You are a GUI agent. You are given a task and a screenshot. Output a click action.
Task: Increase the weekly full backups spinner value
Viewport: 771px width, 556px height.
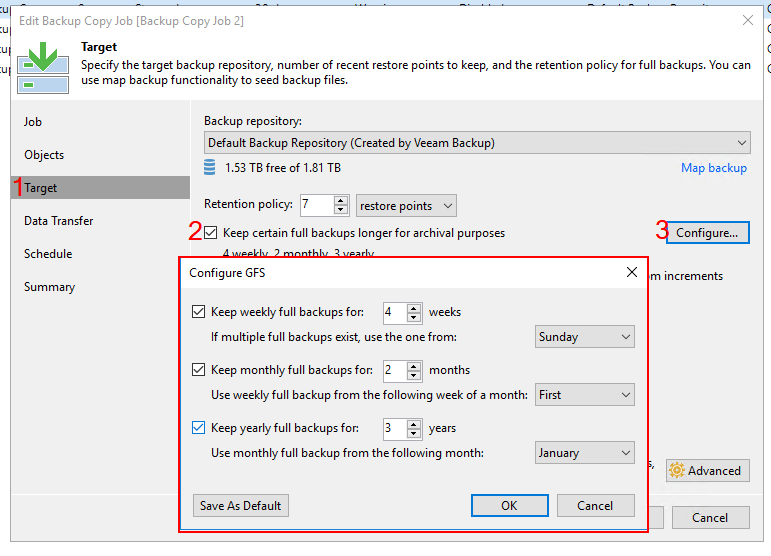click(x=415, y=308)
